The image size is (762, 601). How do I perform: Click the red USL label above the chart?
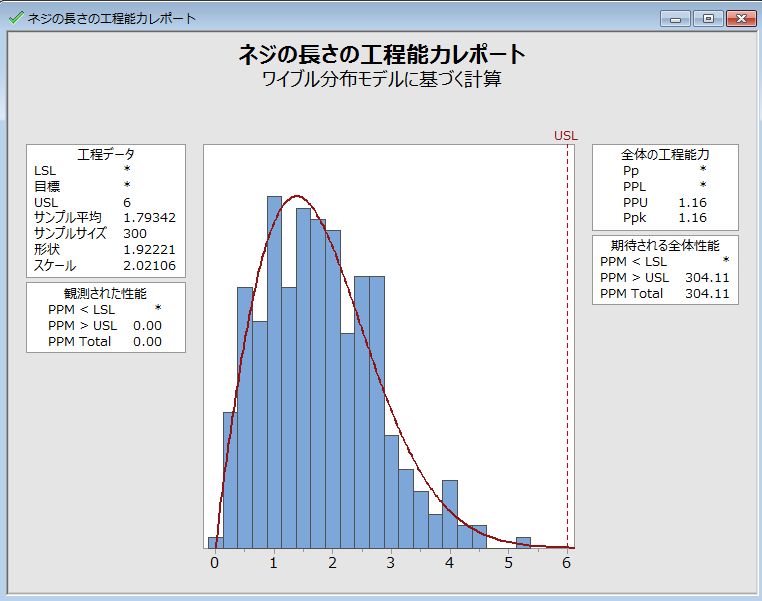point(566,136)
